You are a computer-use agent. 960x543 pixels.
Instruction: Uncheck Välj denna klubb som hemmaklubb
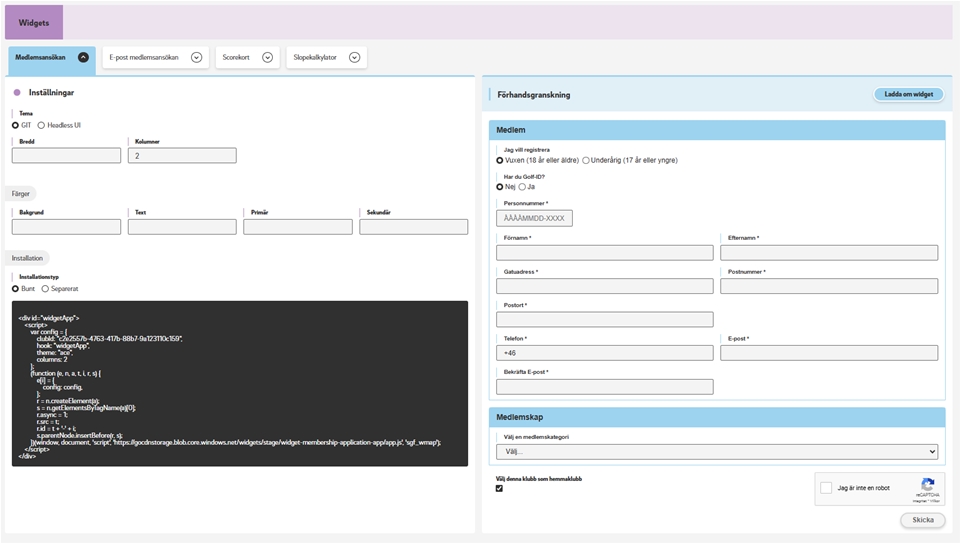click(x=499, y=489)
